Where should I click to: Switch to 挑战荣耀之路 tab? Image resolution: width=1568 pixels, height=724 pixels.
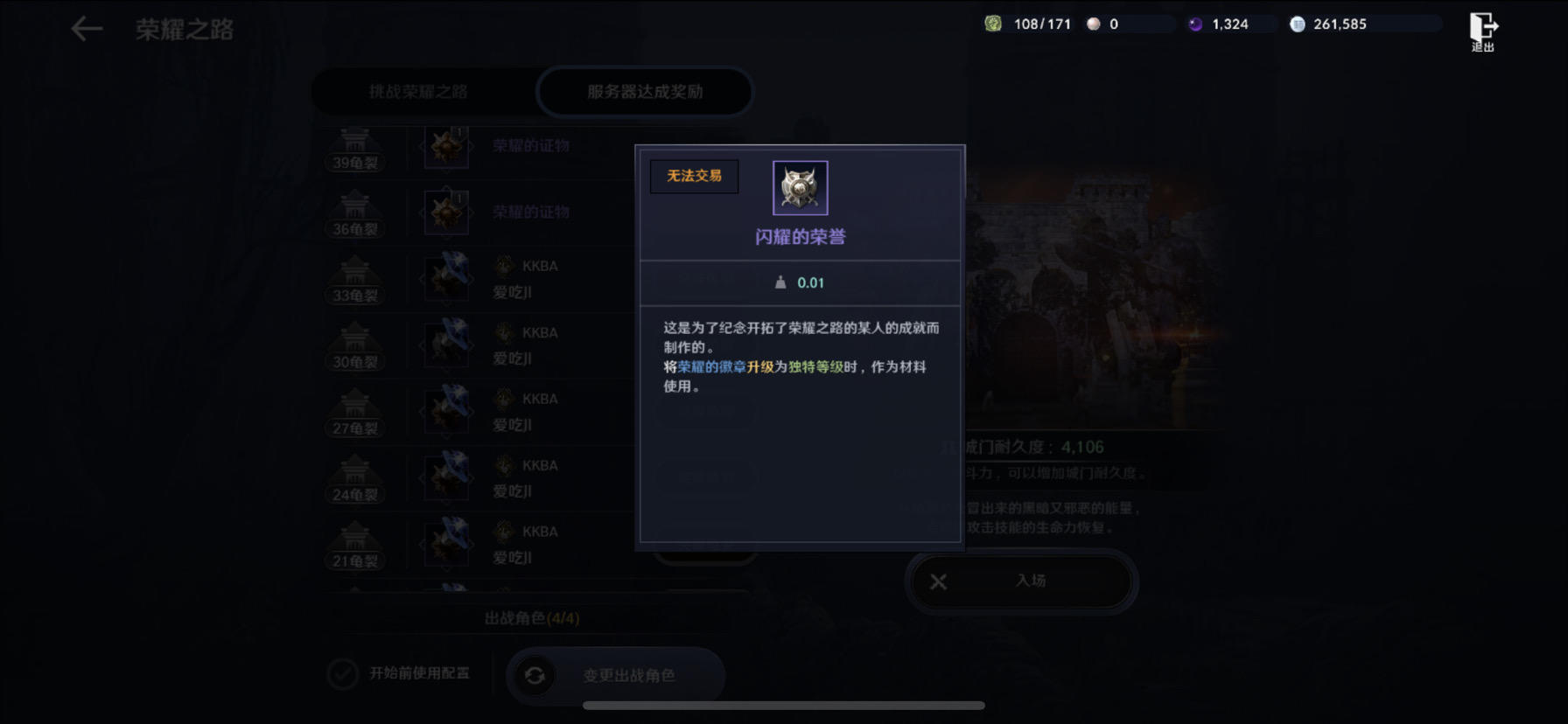pos(418,91)
